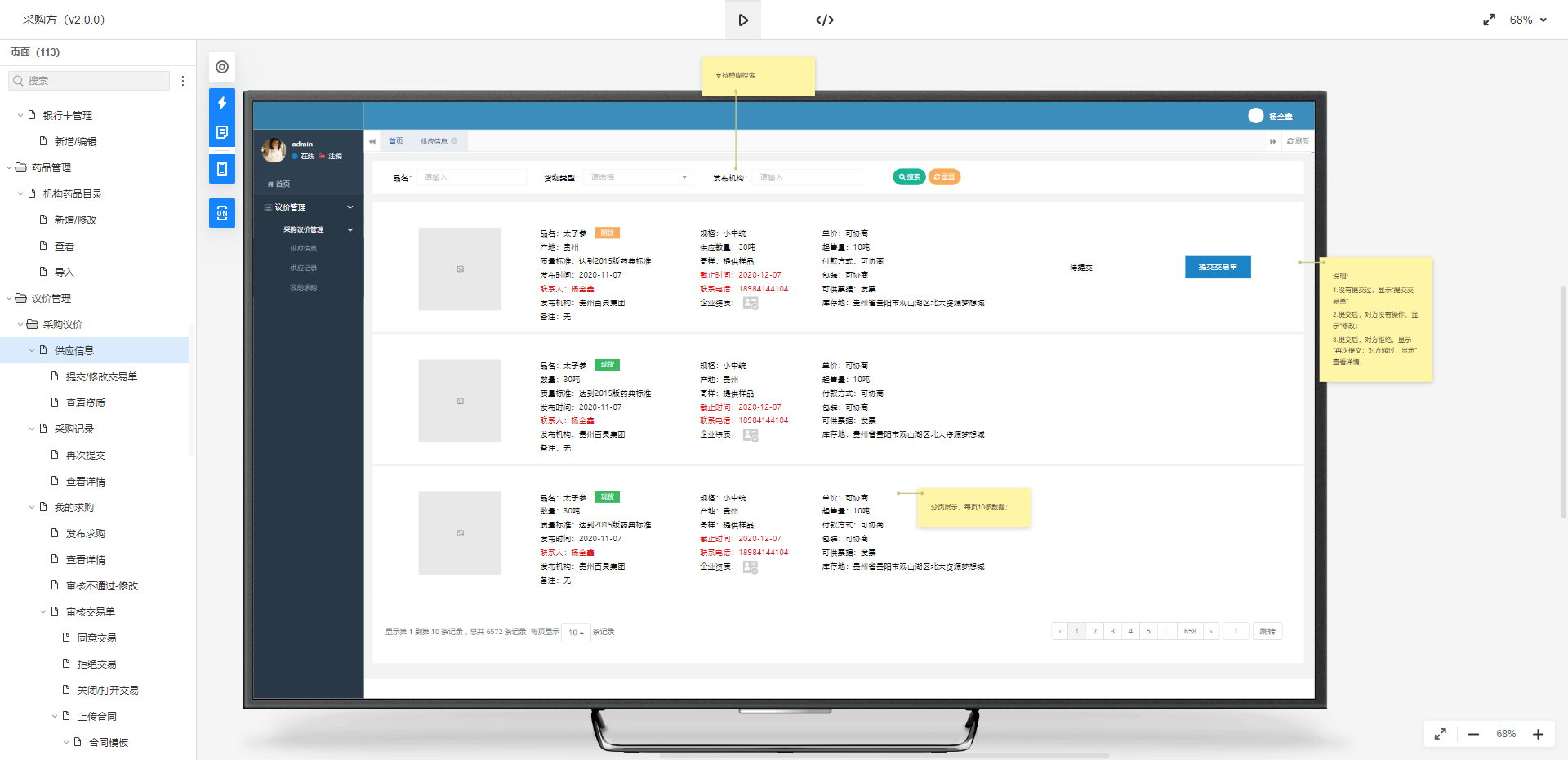
Task: Click the device frame icon in the vertical toolbar
Action: (x=222, y=169)
